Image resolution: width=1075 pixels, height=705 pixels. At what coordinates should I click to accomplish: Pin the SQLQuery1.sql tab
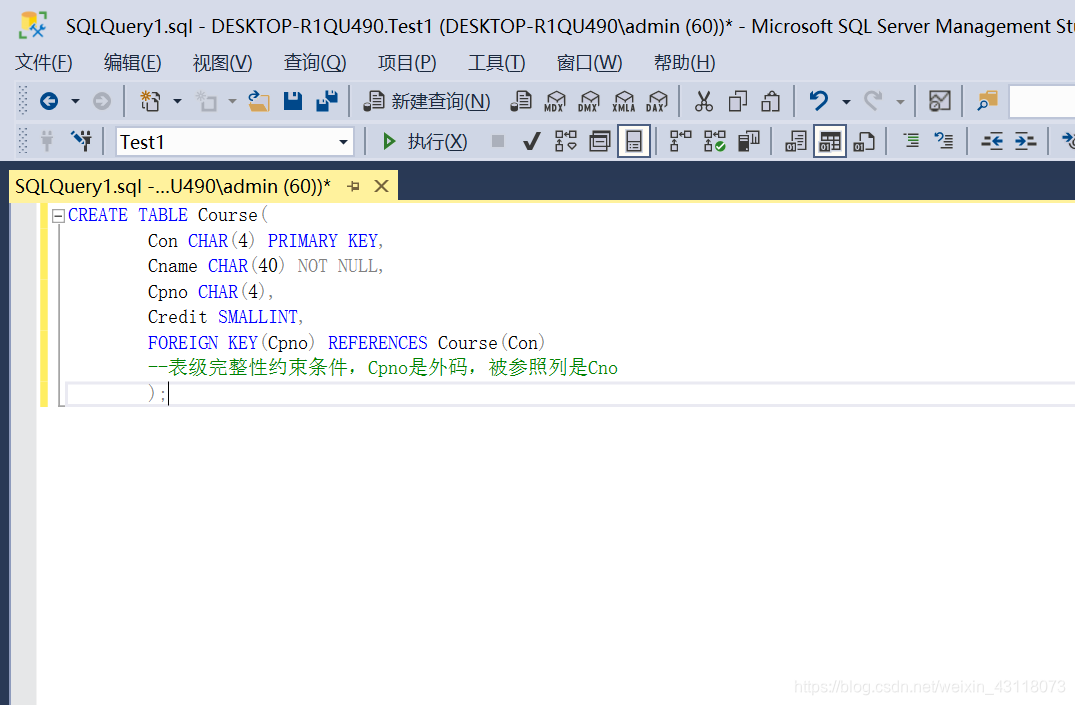[x=354, y=187]
